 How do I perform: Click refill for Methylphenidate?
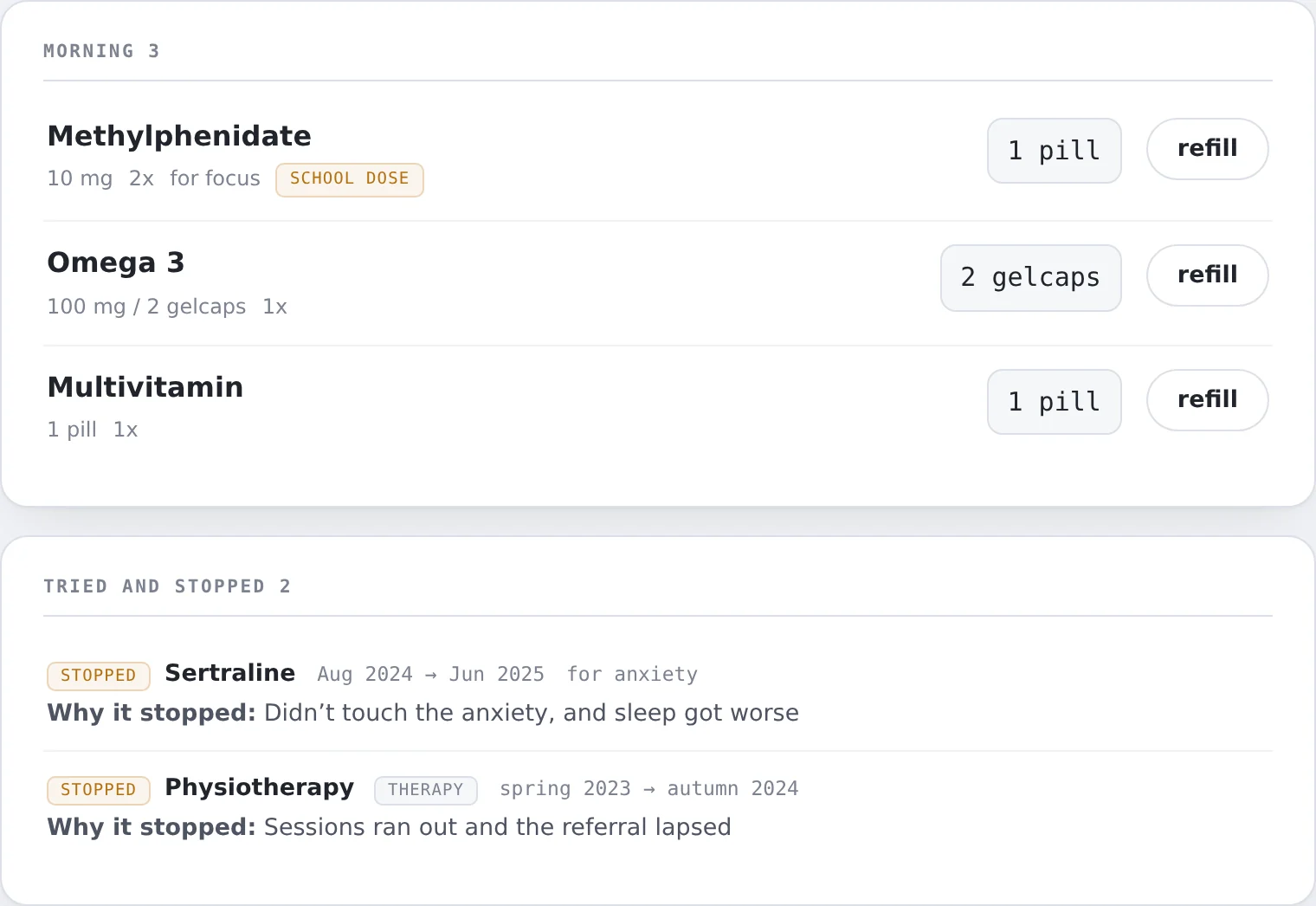(1207, 149)
